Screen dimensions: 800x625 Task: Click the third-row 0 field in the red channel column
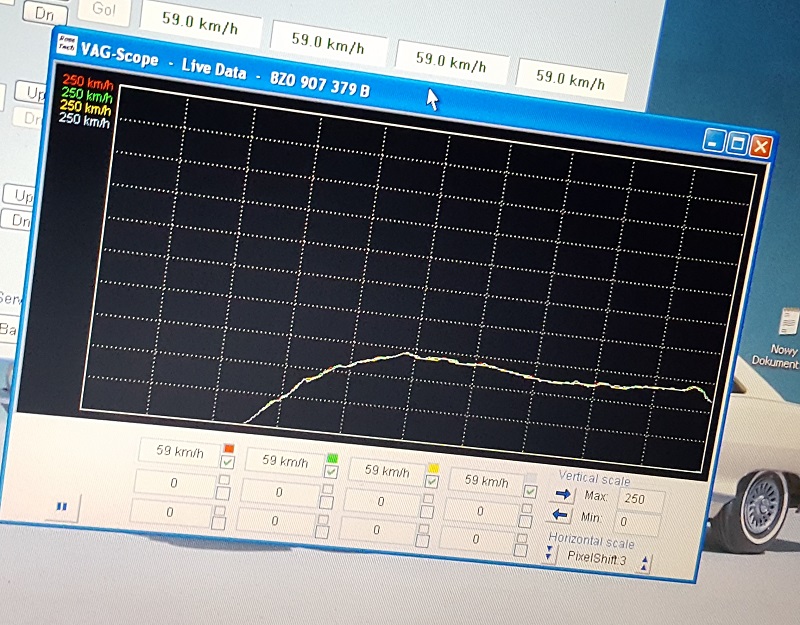[x=170, y=512]
